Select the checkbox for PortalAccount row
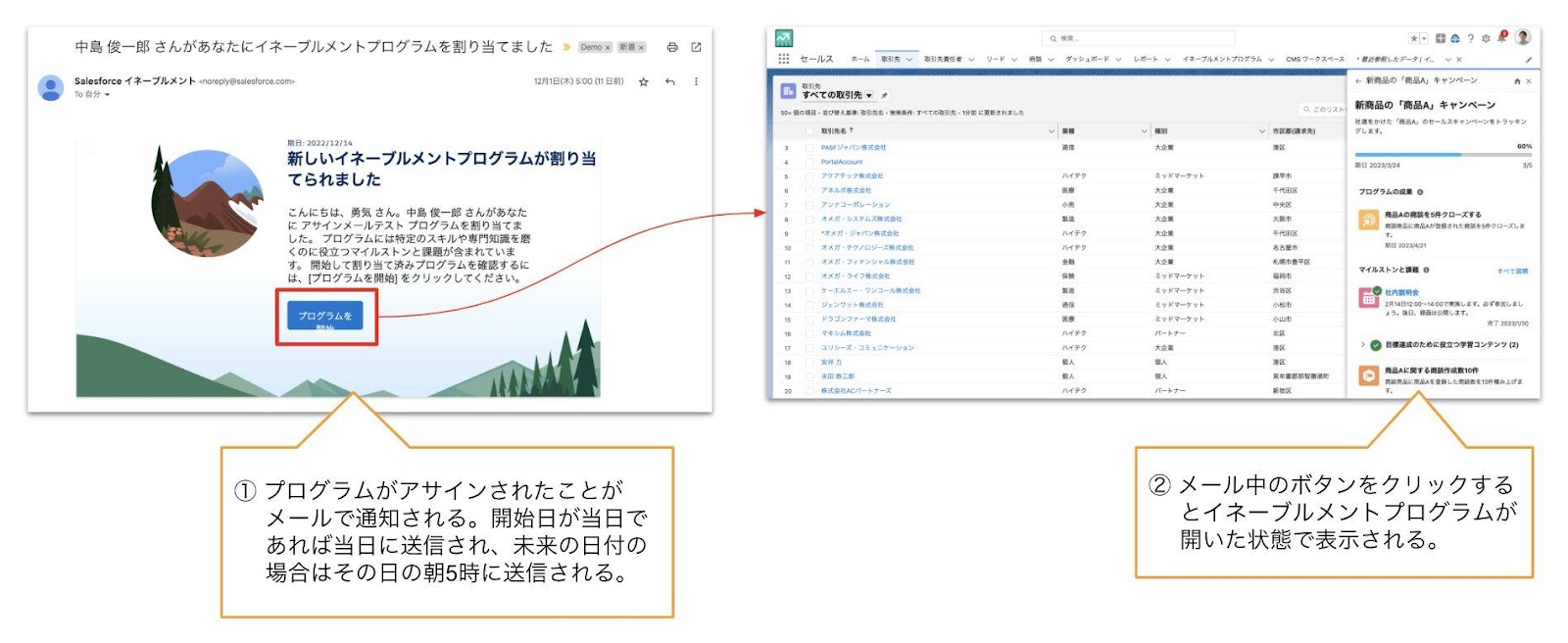 point(809,163)
